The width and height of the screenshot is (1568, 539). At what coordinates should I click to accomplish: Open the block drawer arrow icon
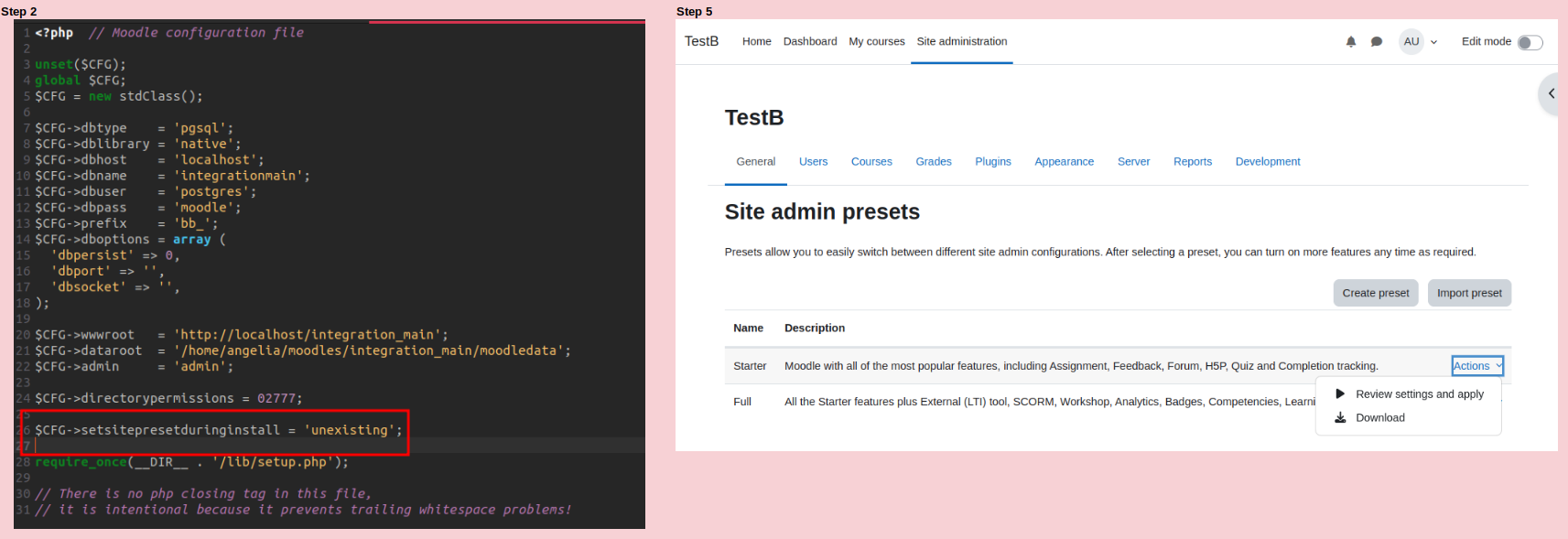(1551, 93)
